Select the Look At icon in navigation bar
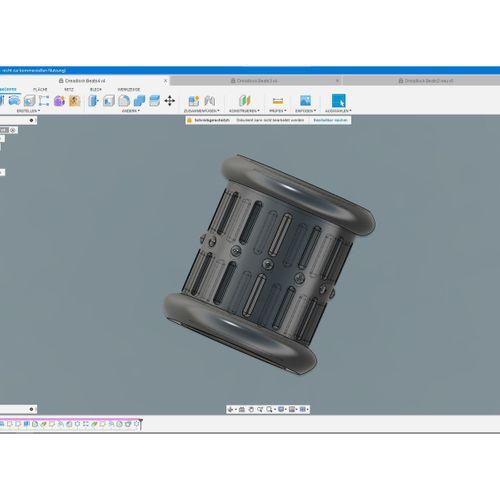The image size is (500, 500). pyautogui.click(x=242, y=409)
